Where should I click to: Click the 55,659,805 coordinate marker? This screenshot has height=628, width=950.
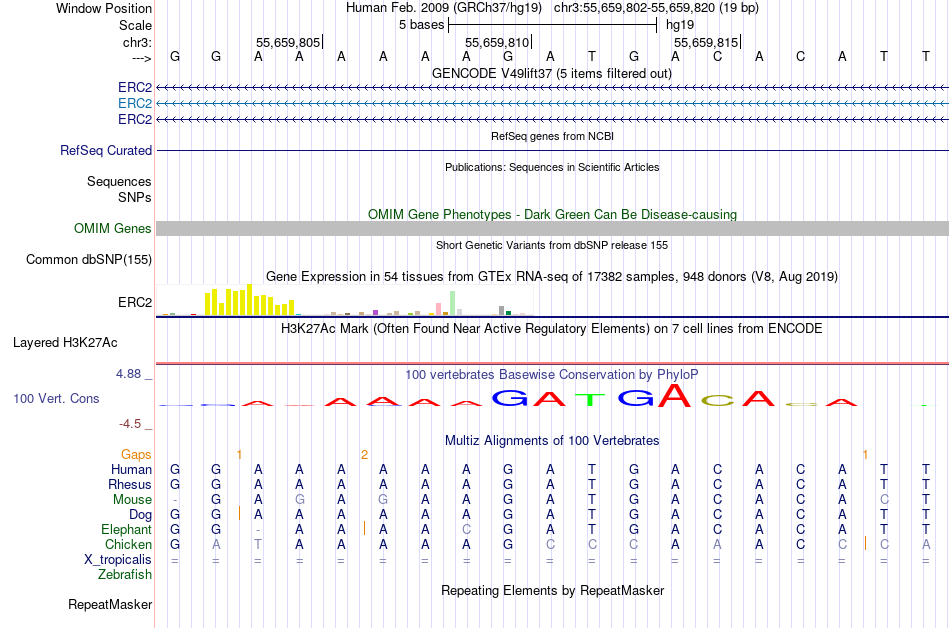[x=288, y=42]
